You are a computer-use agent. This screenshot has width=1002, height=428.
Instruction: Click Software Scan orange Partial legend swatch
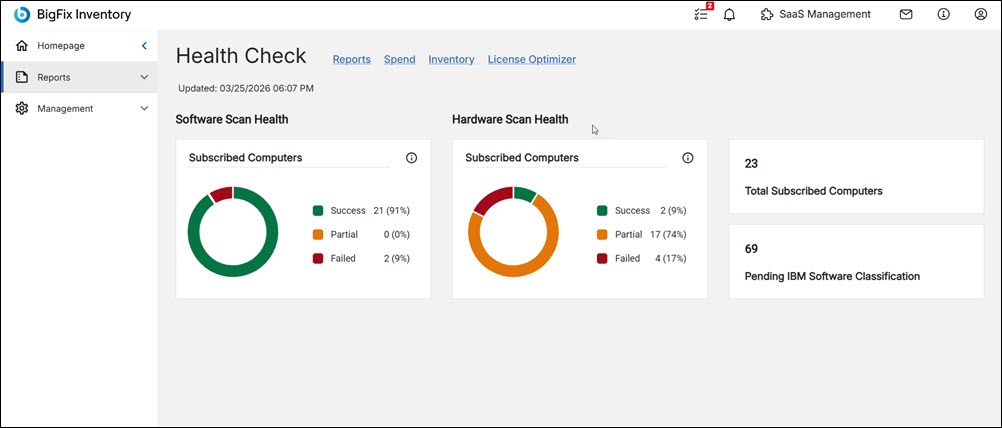[318, 234]
